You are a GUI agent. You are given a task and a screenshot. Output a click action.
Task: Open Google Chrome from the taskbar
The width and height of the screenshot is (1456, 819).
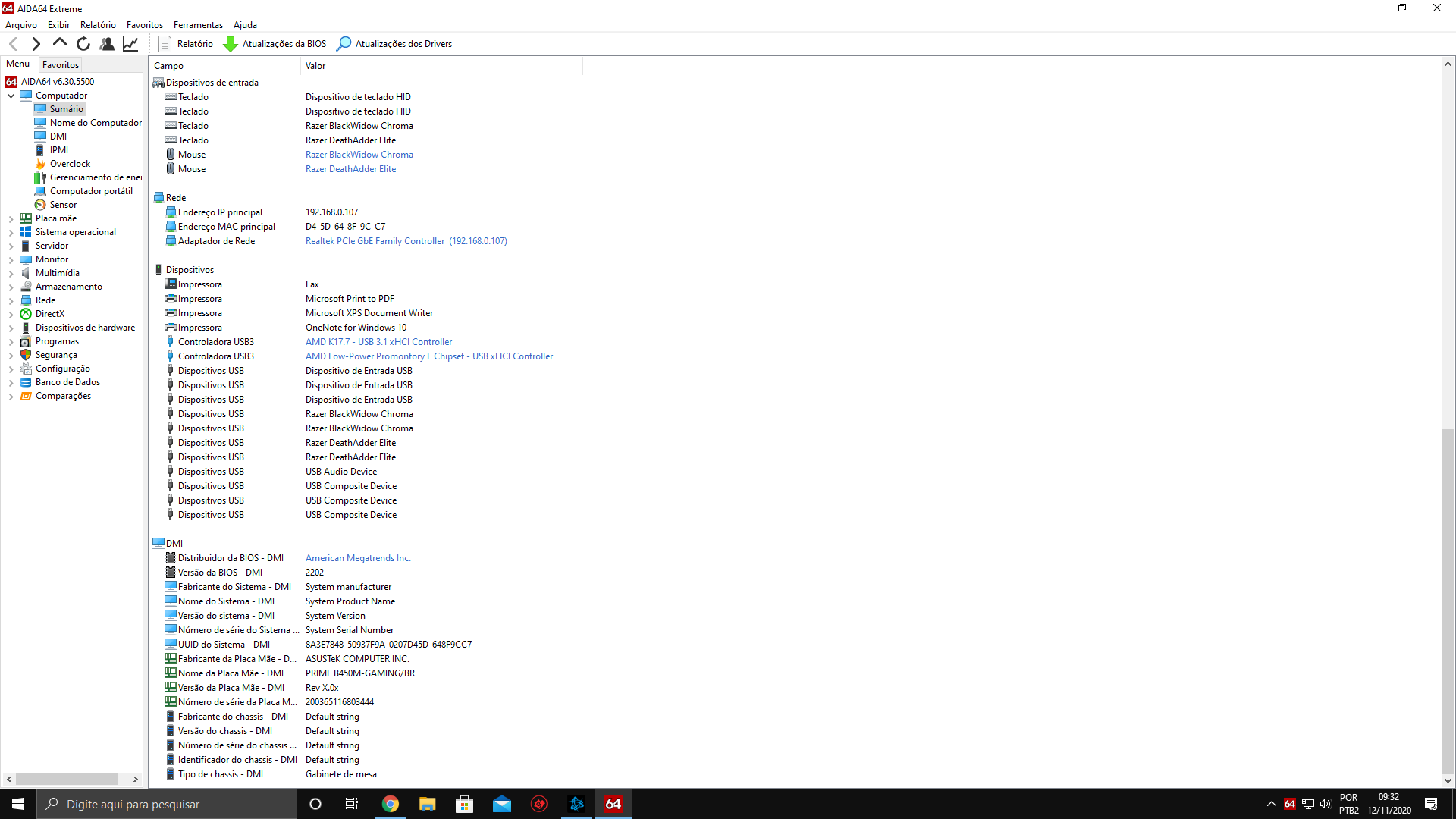pyautogui.click(x=390, y=804)
